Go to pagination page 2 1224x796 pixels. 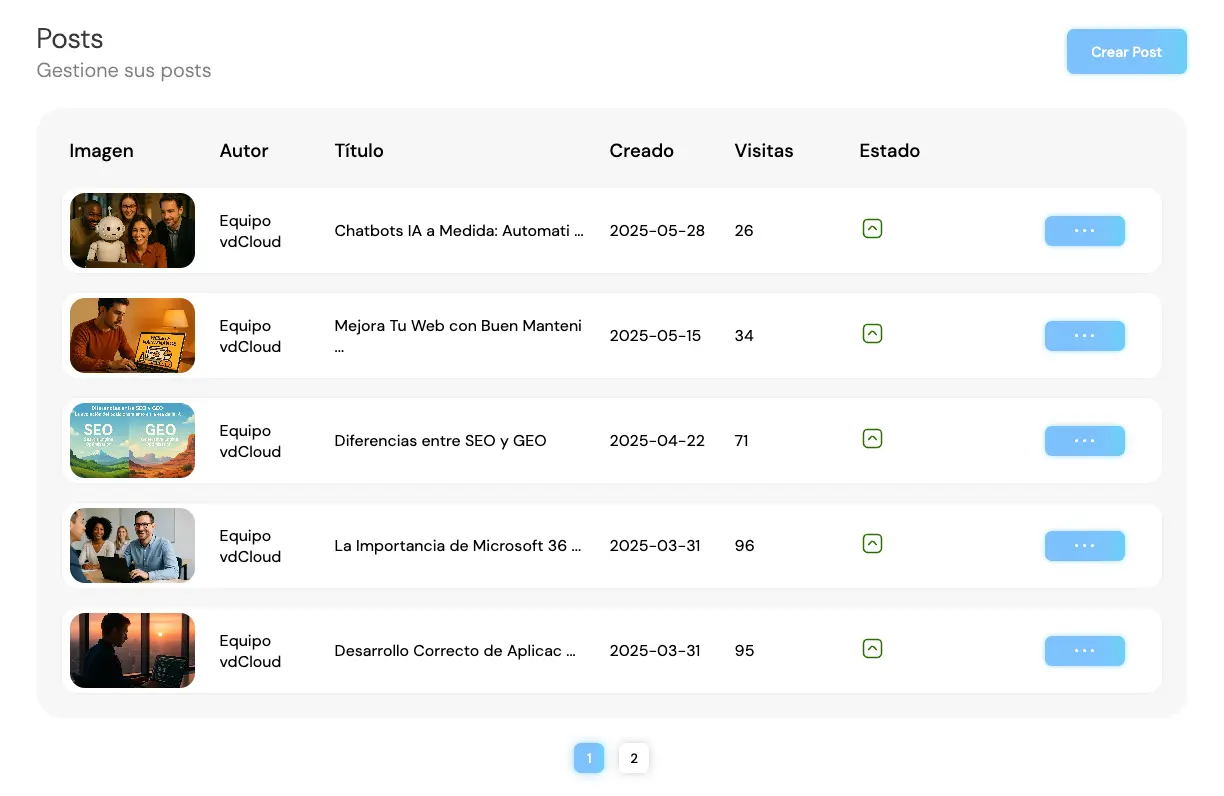tap(634, 758)
